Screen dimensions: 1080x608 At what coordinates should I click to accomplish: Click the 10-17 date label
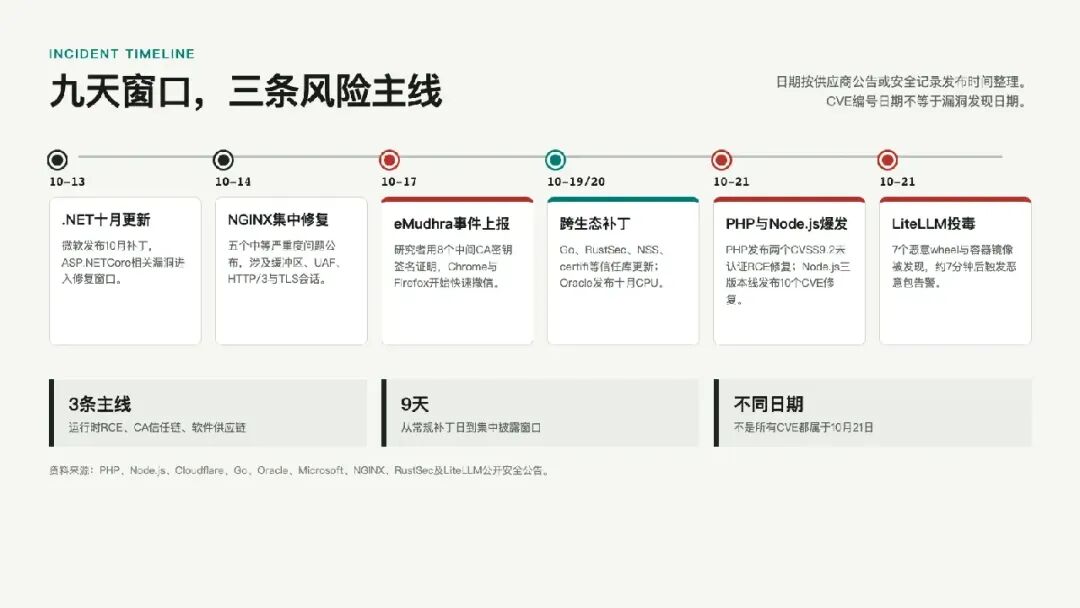399,182
